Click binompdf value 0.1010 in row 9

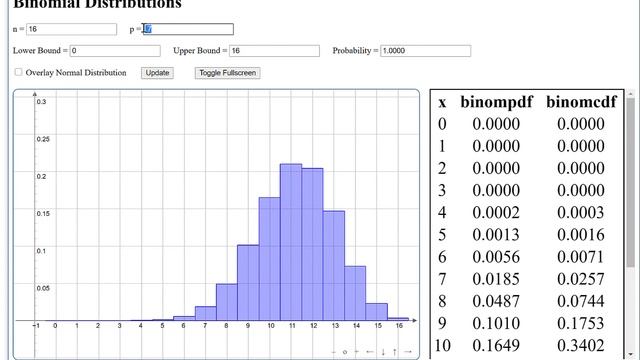496,323
